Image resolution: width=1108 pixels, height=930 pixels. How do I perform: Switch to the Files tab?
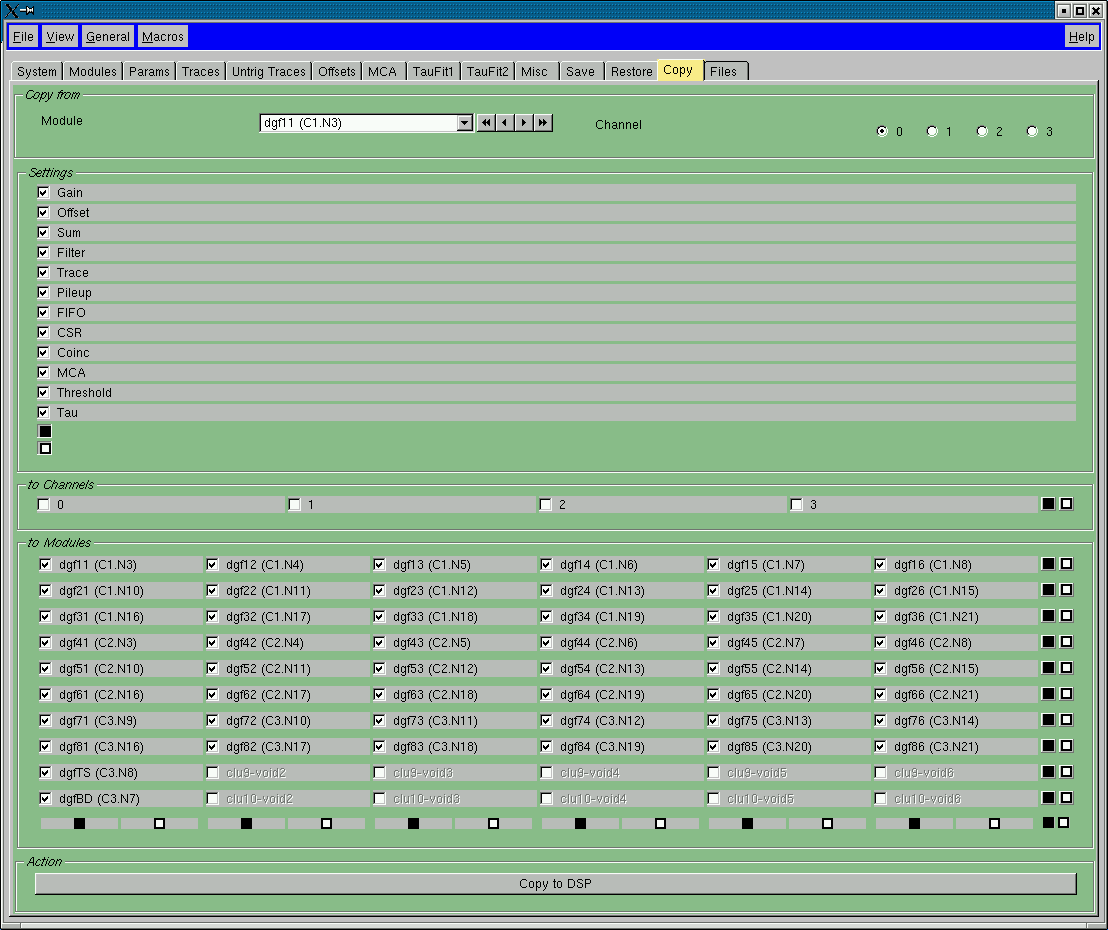(724, 71)
